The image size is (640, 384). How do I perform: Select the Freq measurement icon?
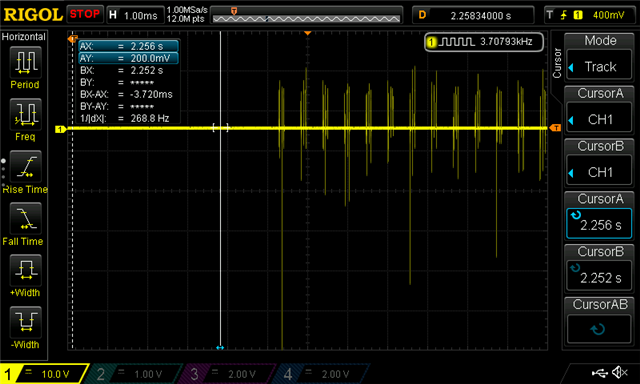tap(25, 114)
